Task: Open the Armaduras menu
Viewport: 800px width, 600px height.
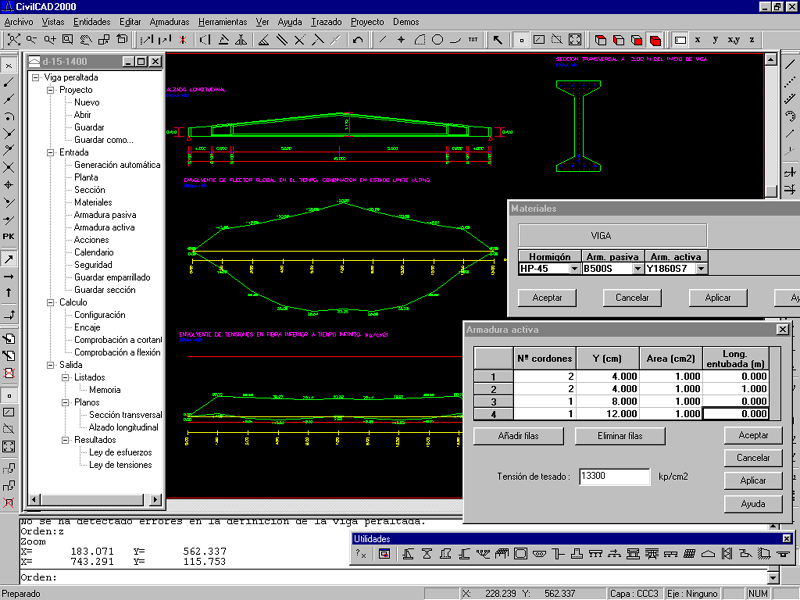Action: 169,21
